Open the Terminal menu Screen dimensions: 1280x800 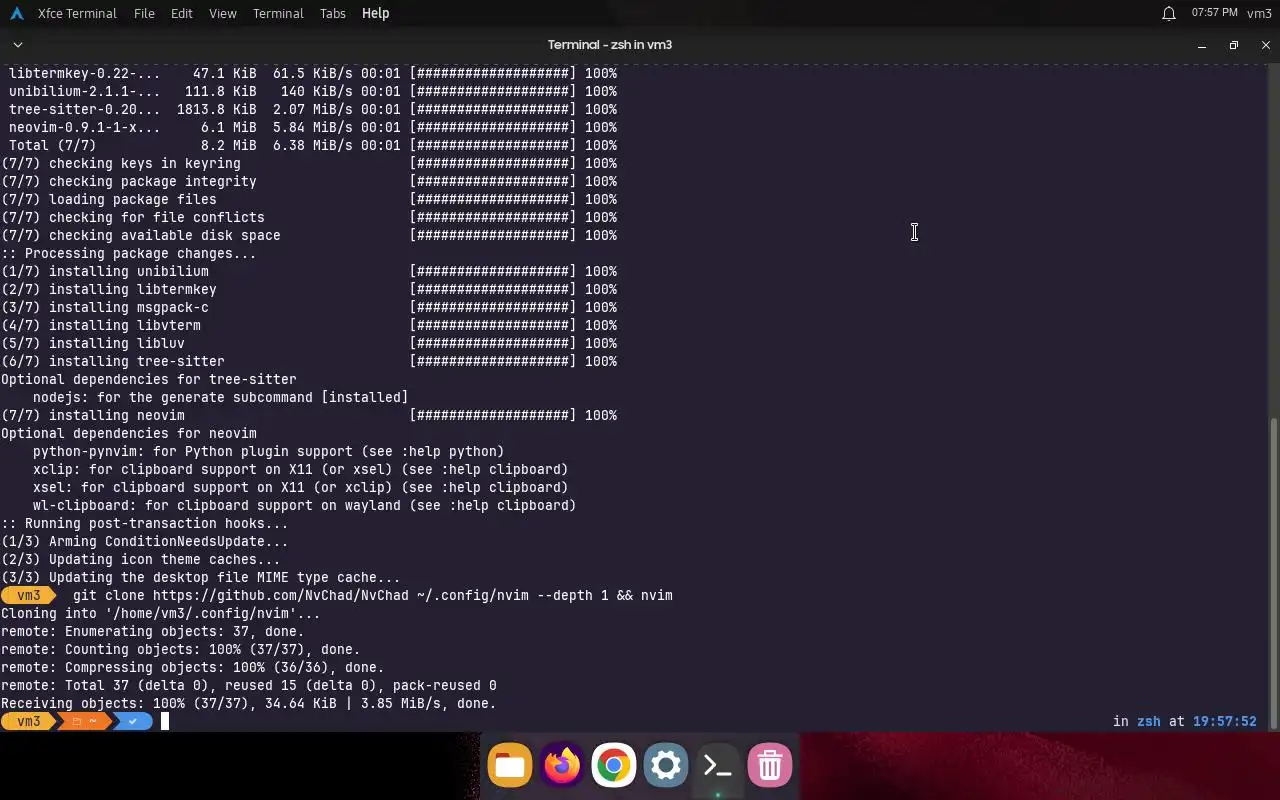coord(278,13)
